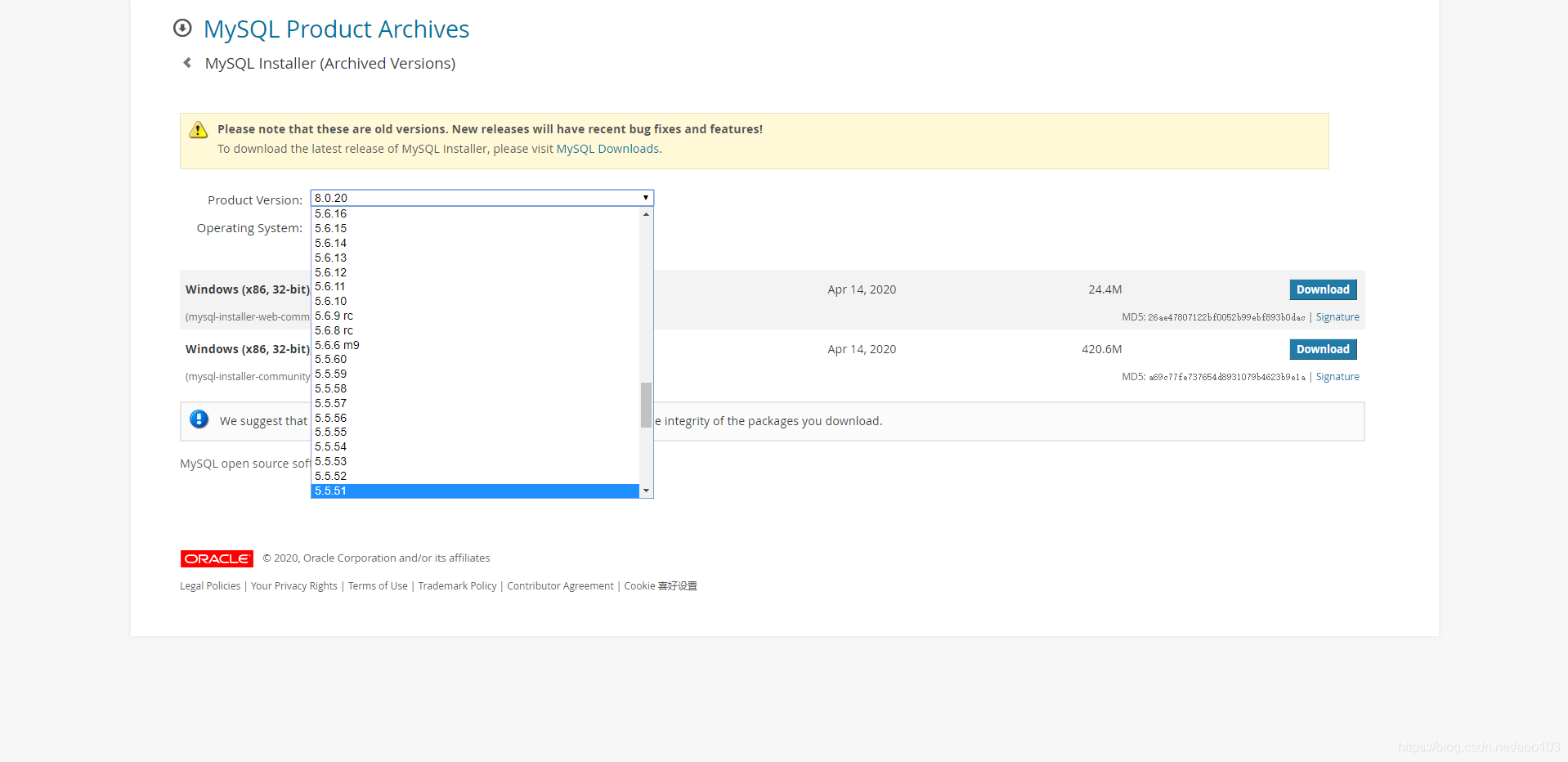
Task: Pick version 5.5.53 from the dropdown
Action: tap(475, 462)
